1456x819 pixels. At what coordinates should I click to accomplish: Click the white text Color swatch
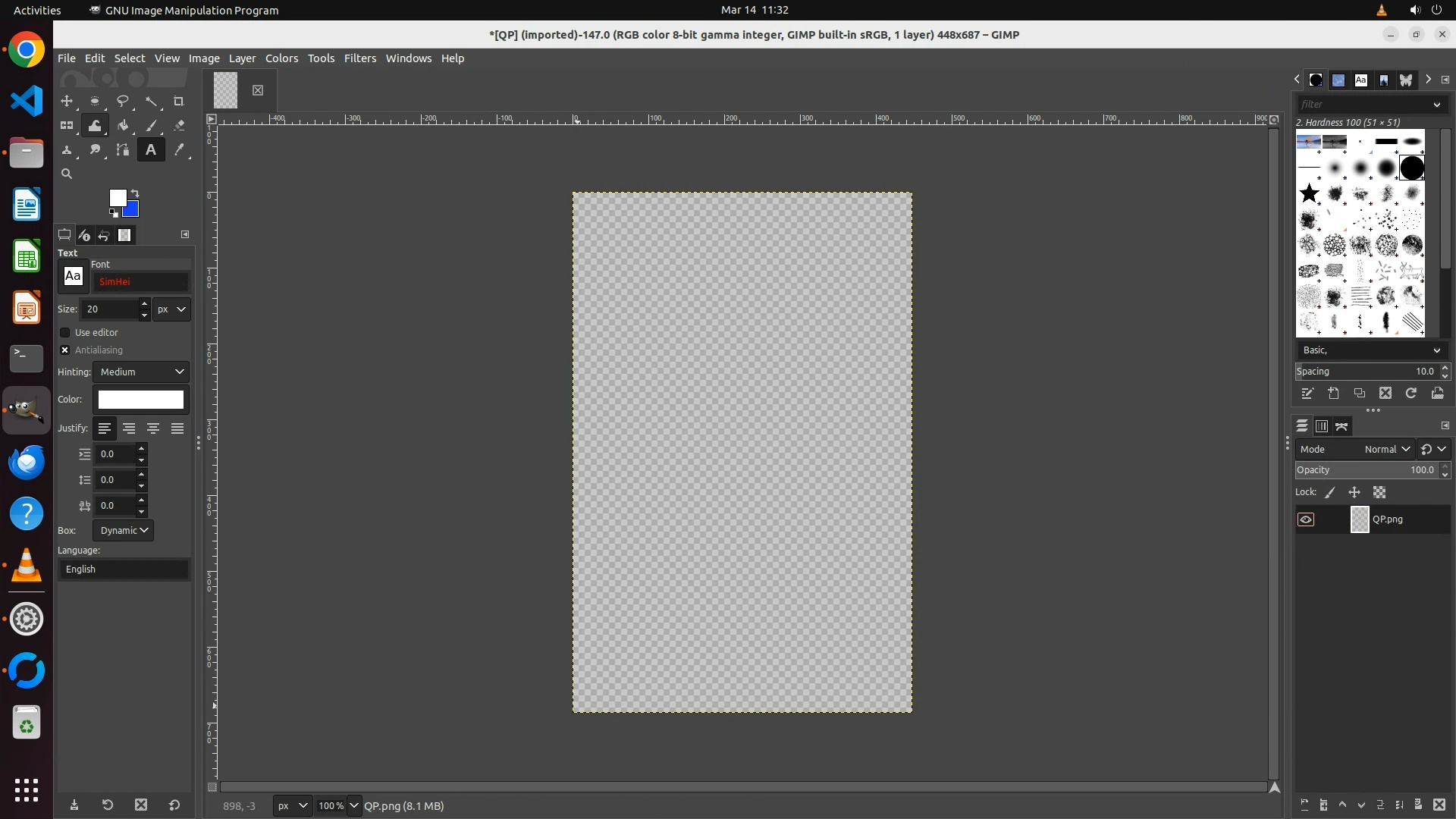pyautogui.click(x=140, y=400)
